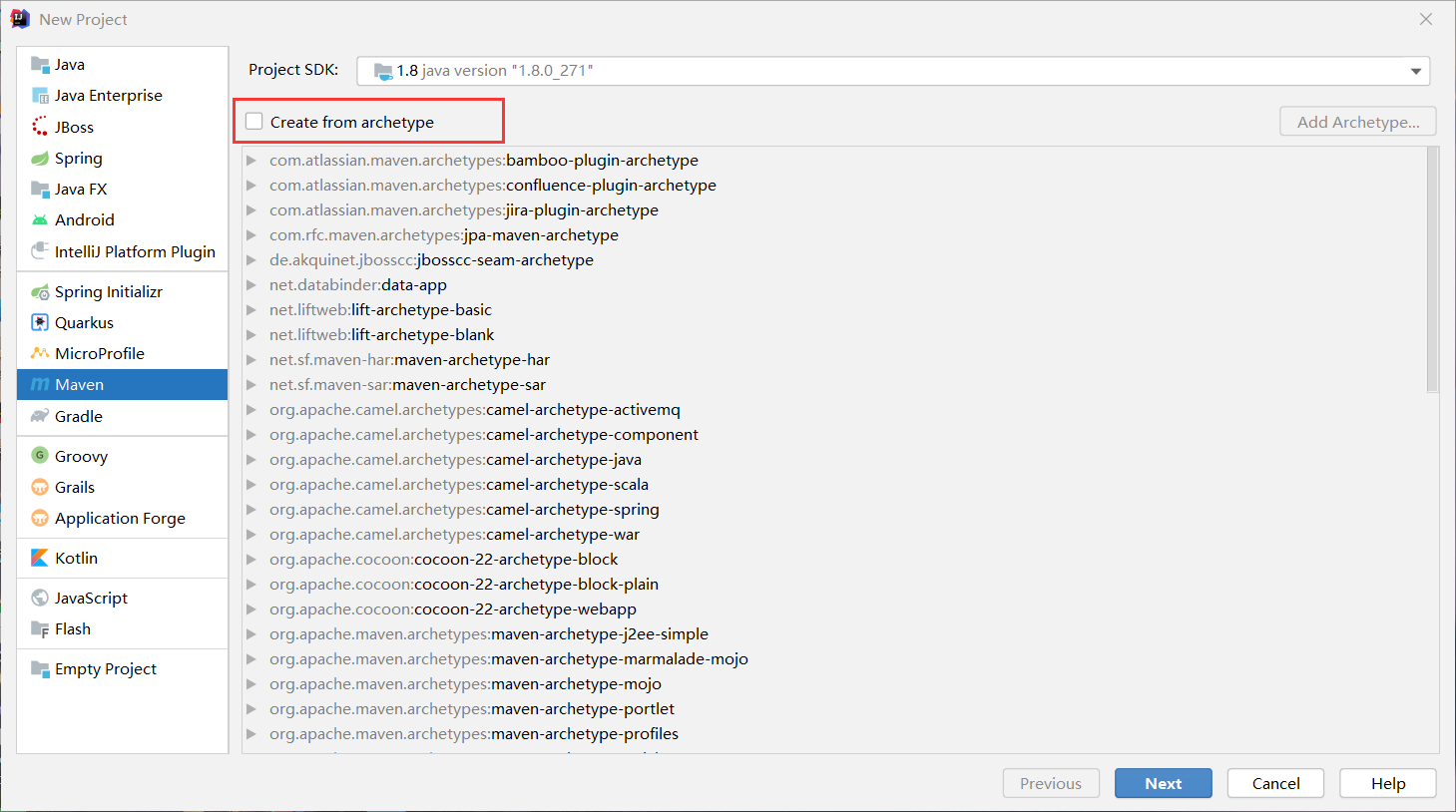Select camel-archetype-scala row
The image size is (1456, 812).
pos(835,484)
